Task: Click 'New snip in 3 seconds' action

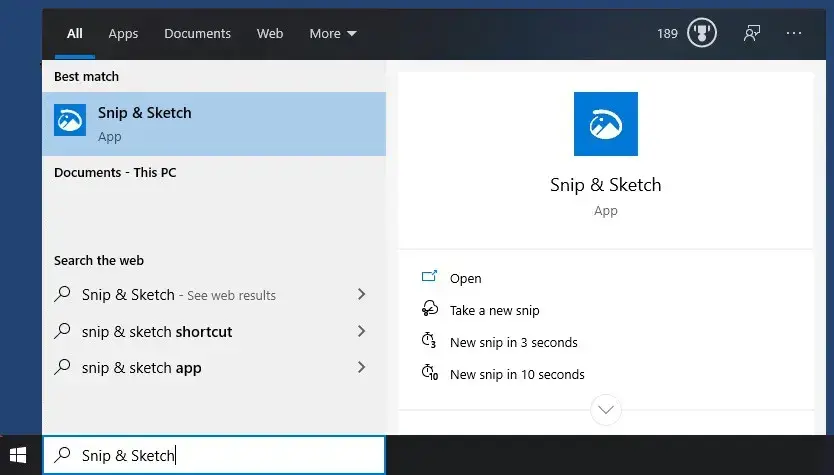Action: tap(514, 343)
